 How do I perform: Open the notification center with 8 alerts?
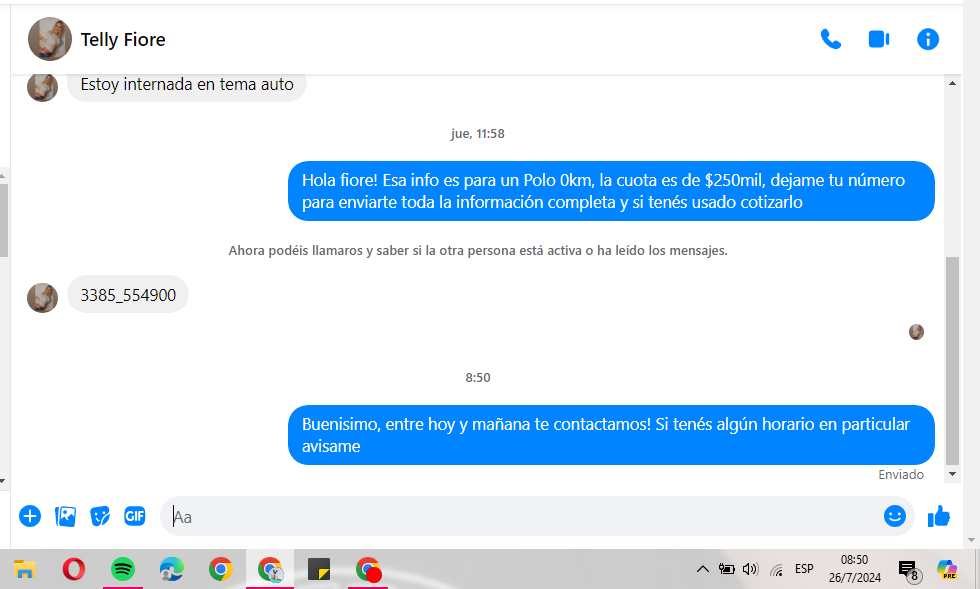pos(909,570)
